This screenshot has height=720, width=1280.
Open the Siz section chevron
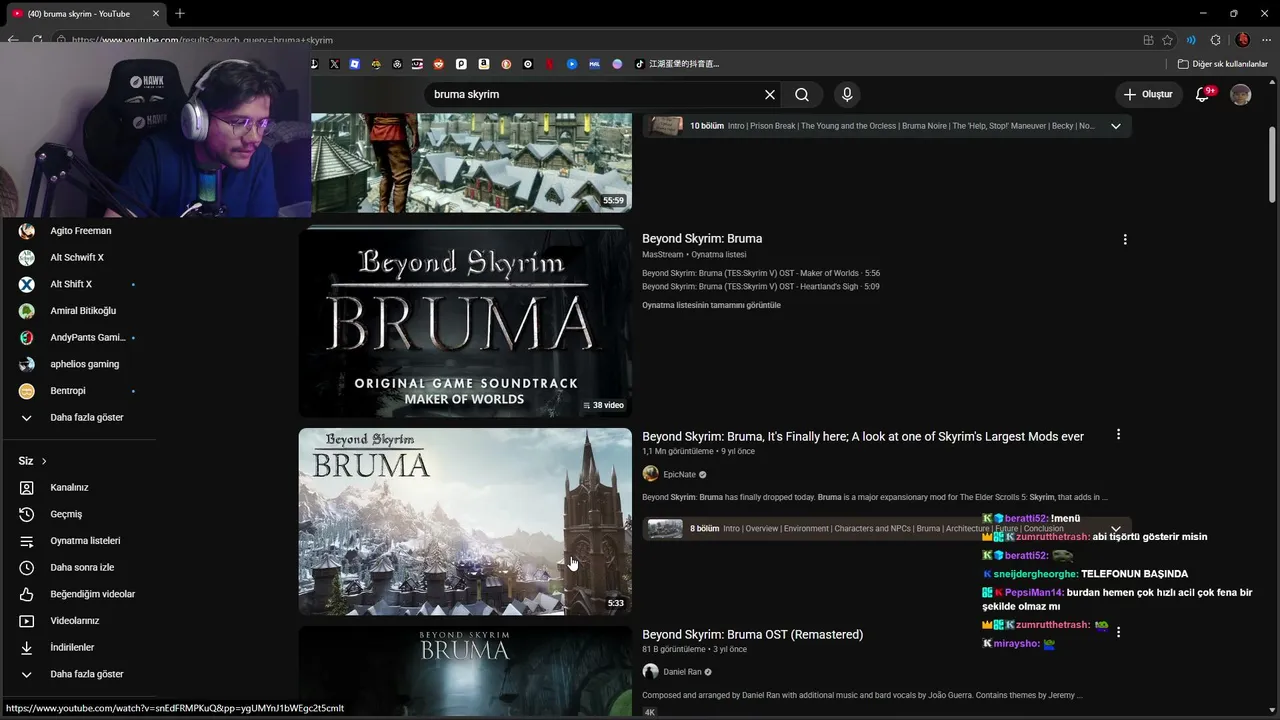coord(44,461)
